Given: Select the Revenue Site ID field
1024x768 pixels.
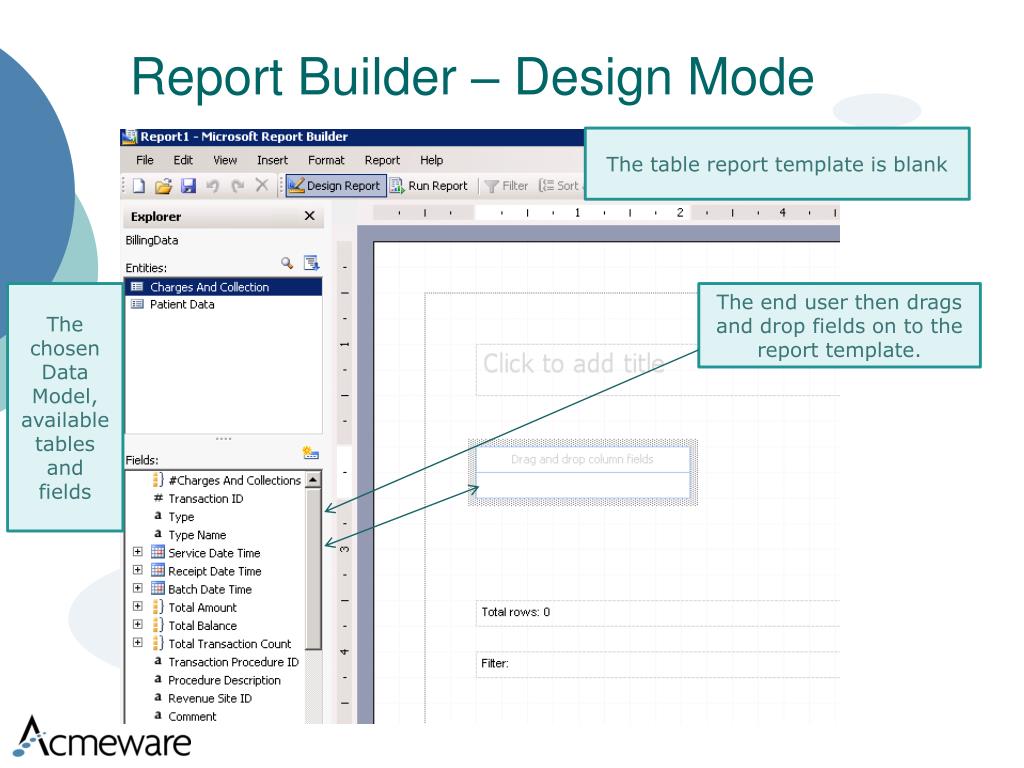Looking at the screenshot, I should pyautogui.click(x=210, y=699).
